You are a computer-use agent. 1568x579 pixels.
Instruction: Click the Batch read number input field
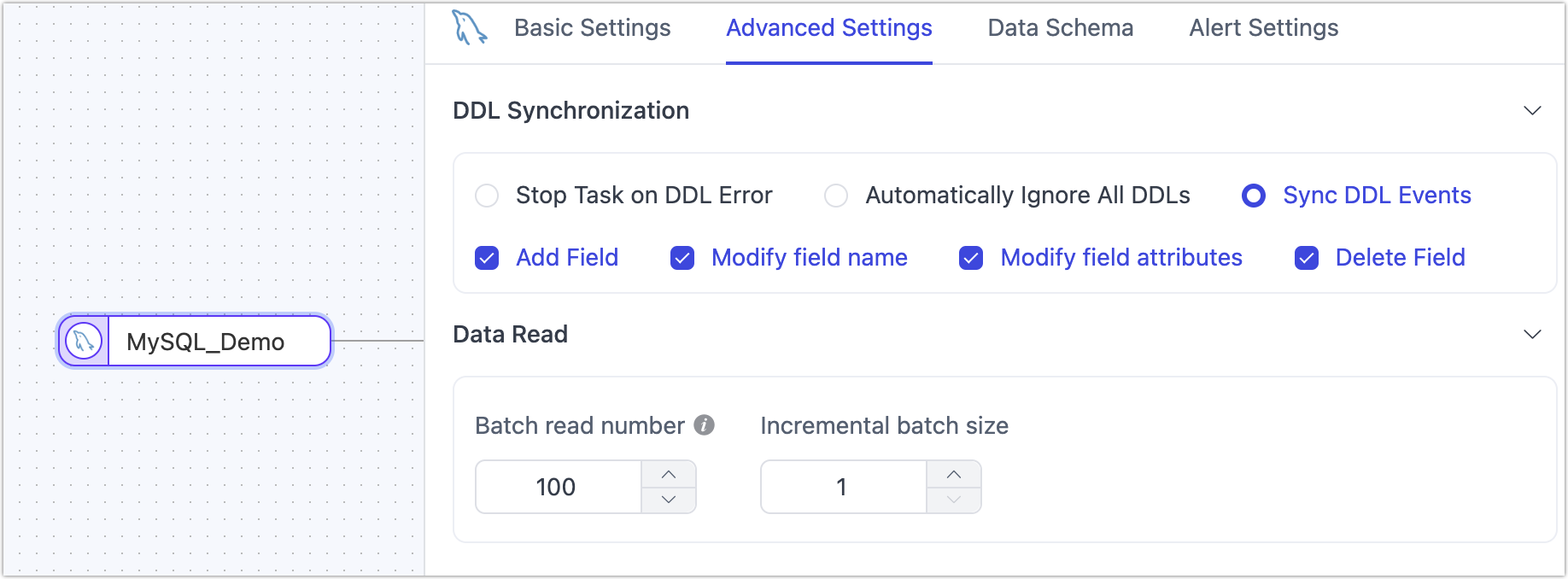(x=558, y=487)
